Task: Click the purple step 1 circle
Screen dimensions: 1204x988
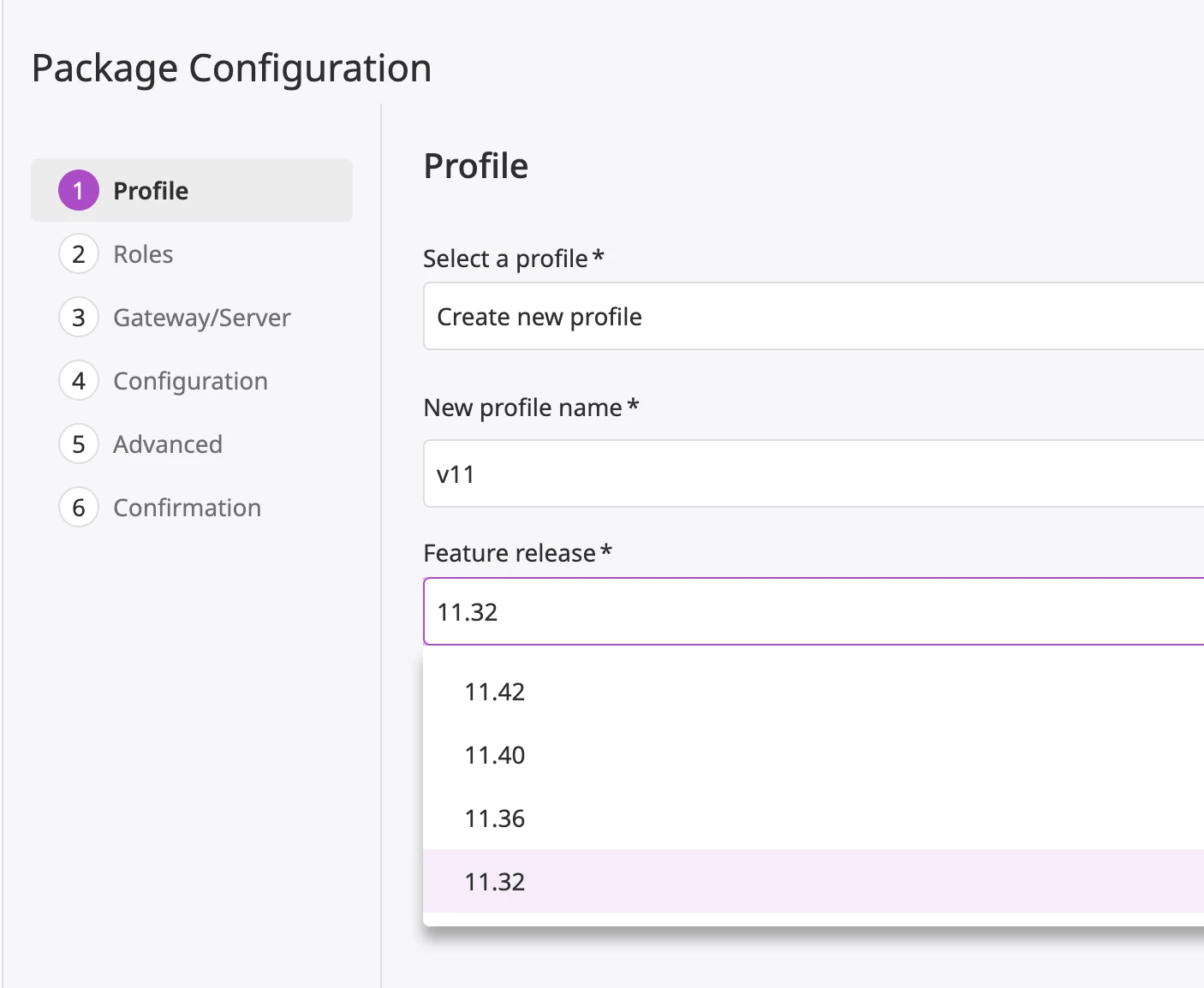Action: tap(79, 190)
